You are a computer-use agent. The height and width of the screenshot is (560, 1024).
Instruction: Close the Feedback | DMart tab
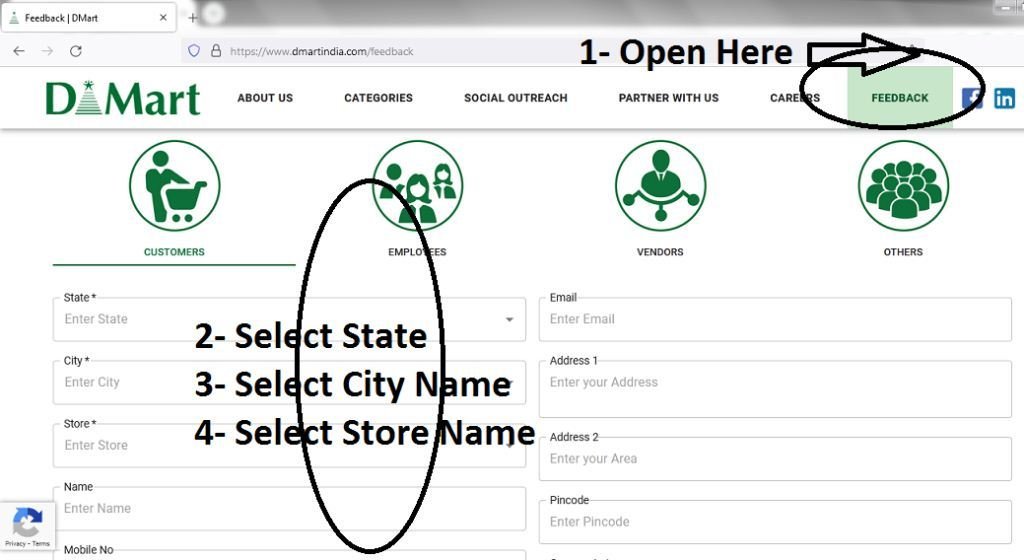coord(163,18)
